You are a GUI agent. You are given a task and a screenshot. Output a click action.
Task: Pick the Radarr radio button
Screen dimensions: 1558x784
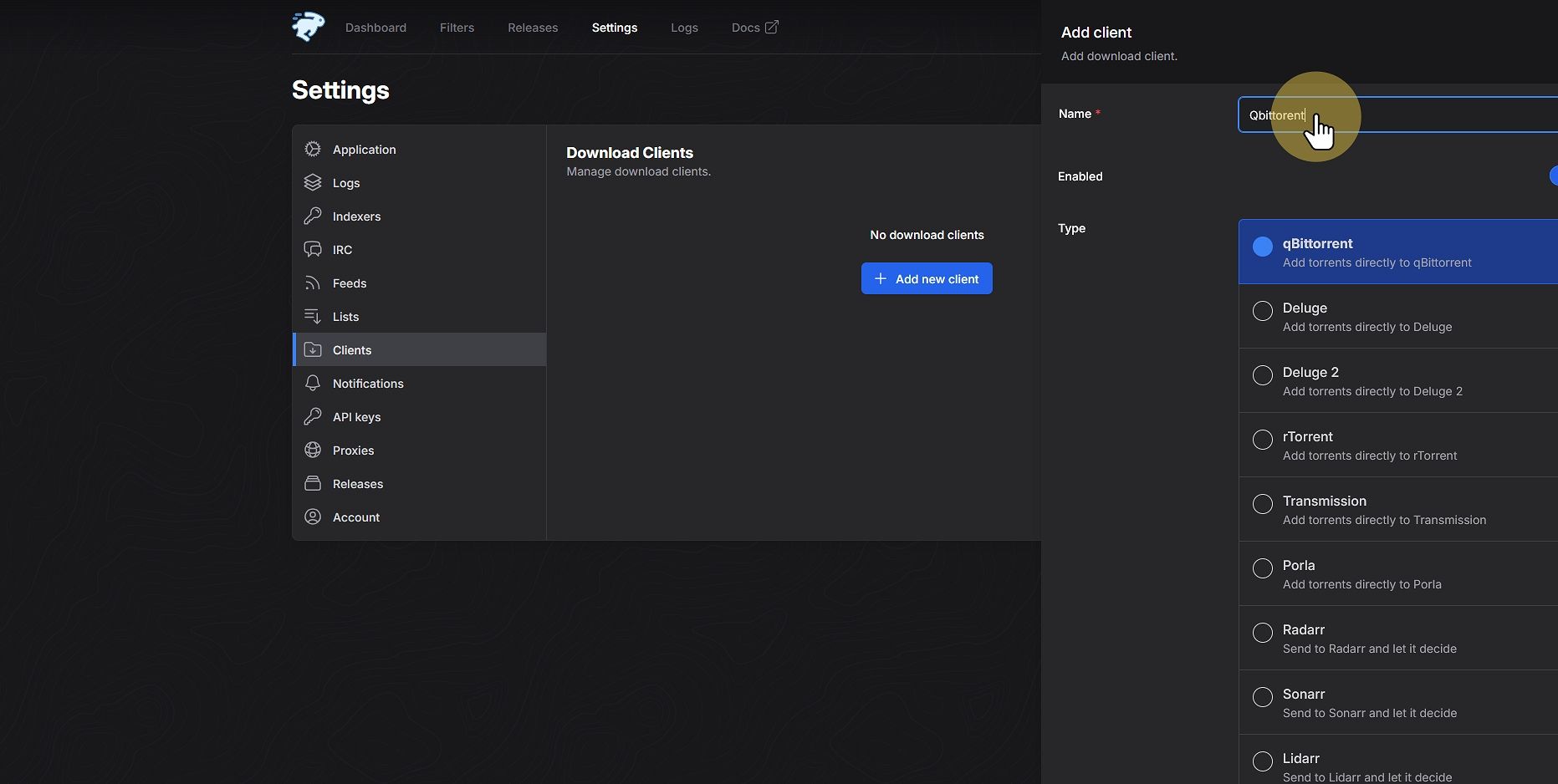coord(1263,632)
